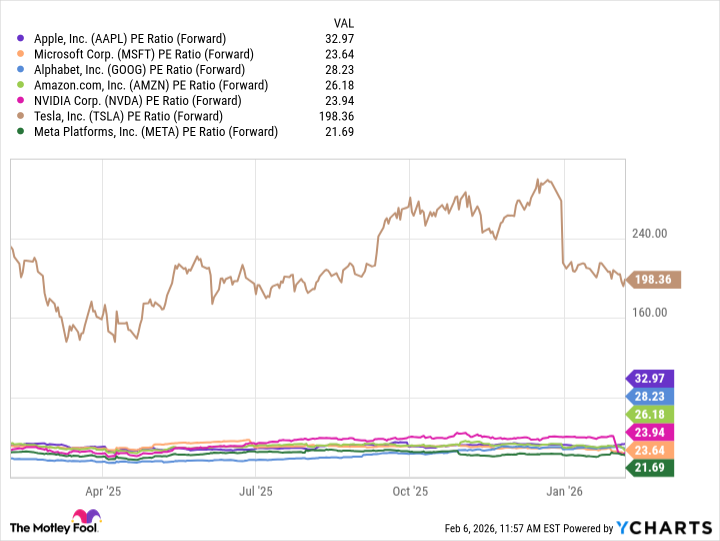Select Apple, Inc. (AAPL) PE Ratio legend label

[138, 38]
